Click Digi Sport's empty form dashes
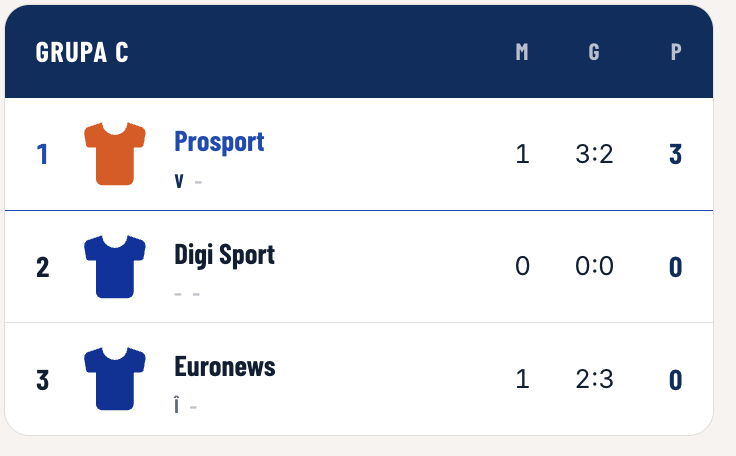 [x=187, y=294]
